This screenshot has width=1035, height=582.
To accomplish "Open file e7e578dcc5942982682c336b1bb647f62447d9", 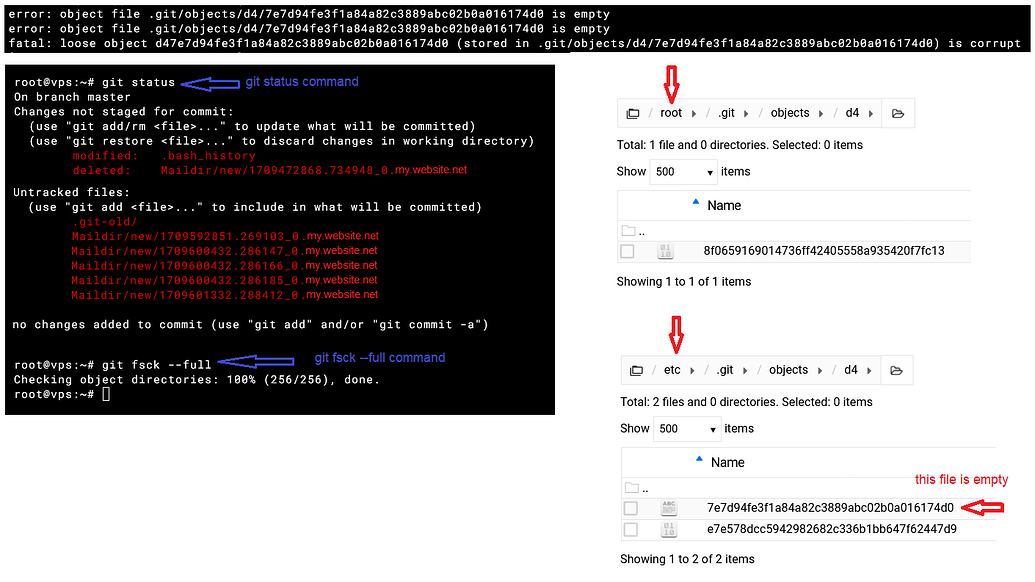I will (x=832, y=529).
